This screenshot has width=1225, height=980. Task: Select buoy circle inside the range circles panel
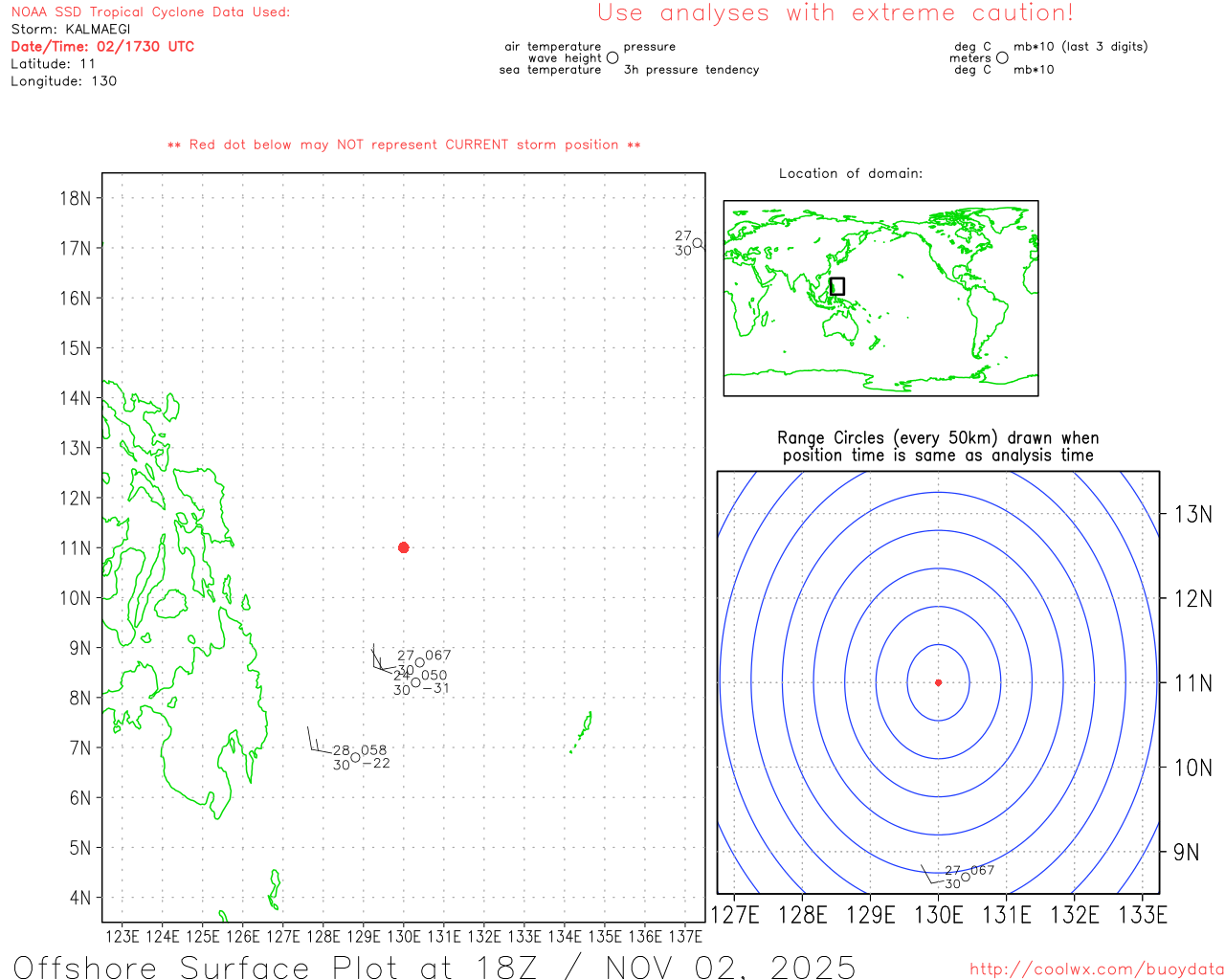[x=965, y=877]
